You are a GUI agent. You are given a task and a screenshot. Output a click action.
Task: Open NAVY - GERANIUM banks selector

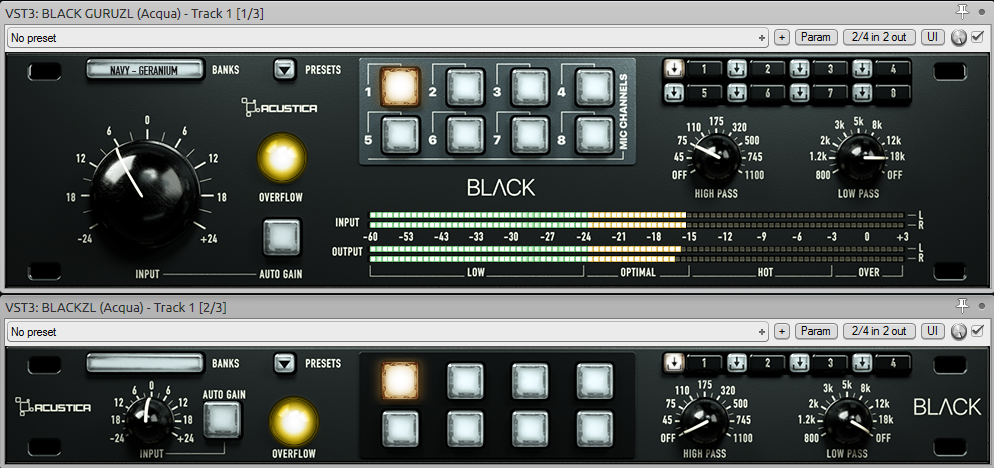(145, 70)
